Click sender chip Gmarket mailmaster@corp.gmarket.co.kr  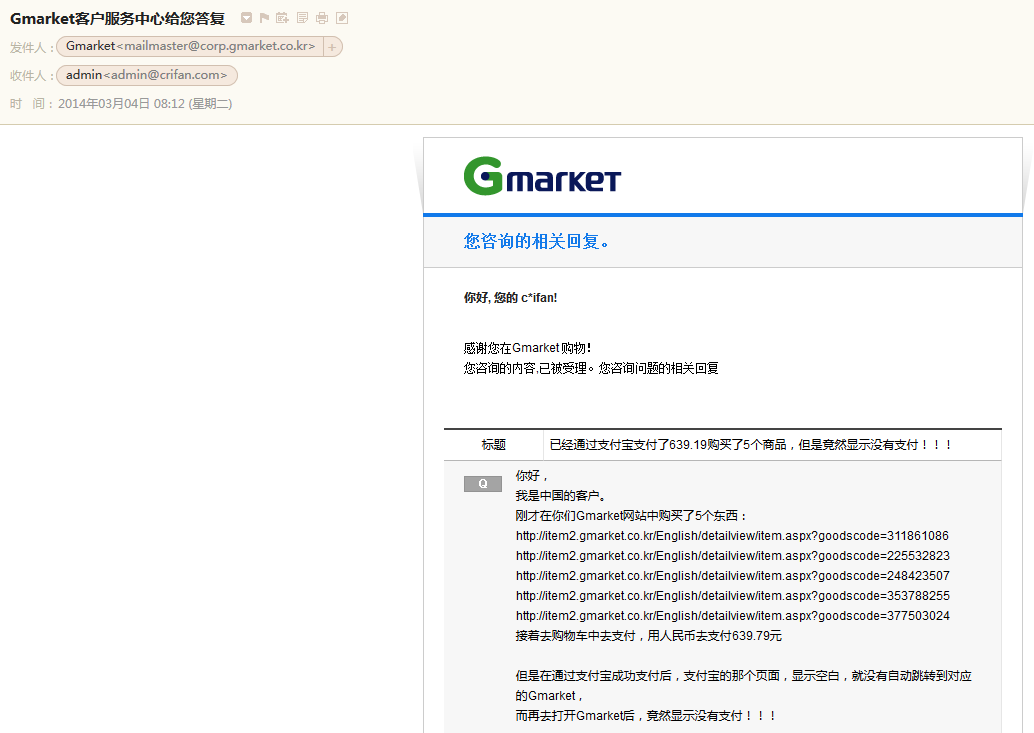pyautogui.click(x=190, y=46)
